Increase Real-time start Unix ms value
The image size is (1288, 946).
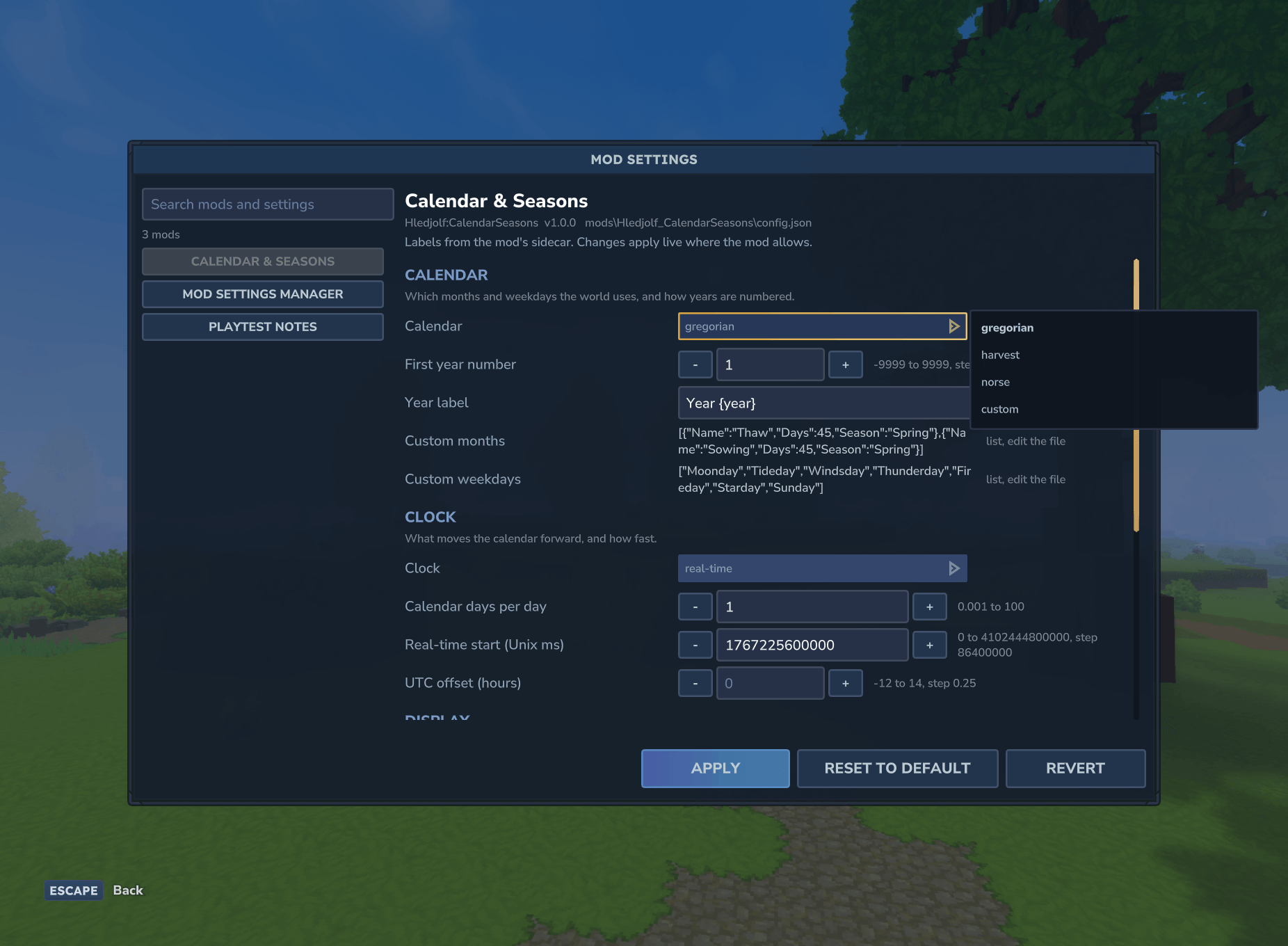point(930,645)
